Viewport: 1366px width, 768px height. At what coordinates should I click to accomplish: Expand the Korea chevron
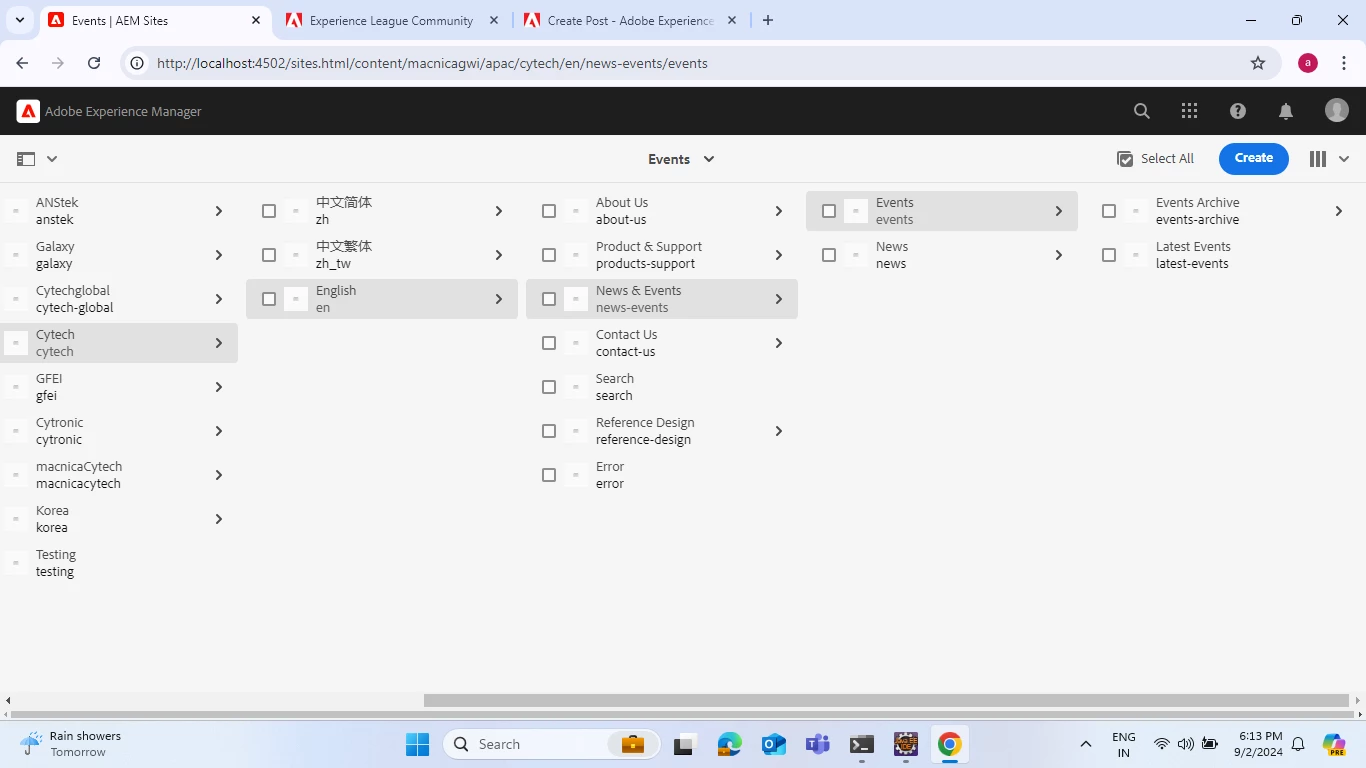[x=218, y=519]
